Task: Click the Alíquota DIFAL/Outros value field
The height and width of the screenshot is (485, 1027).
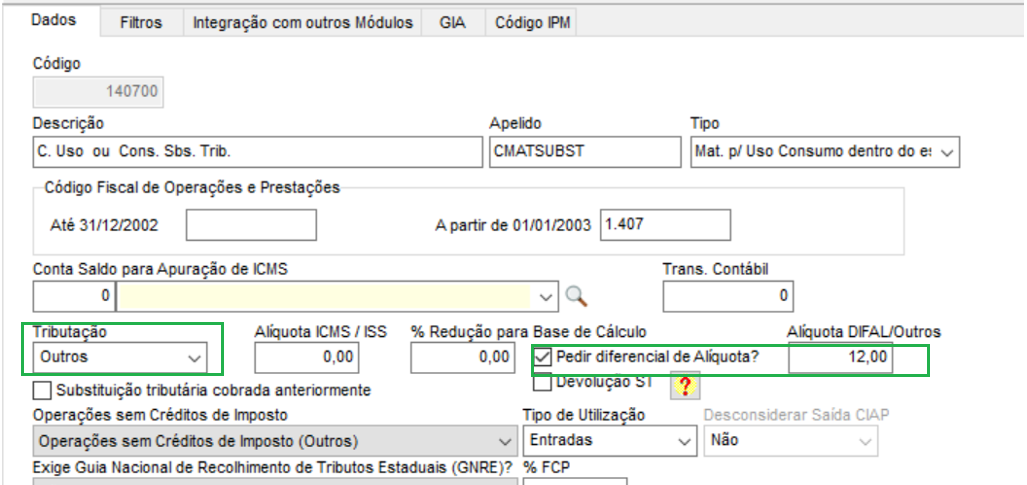Action: pos(841,358)
